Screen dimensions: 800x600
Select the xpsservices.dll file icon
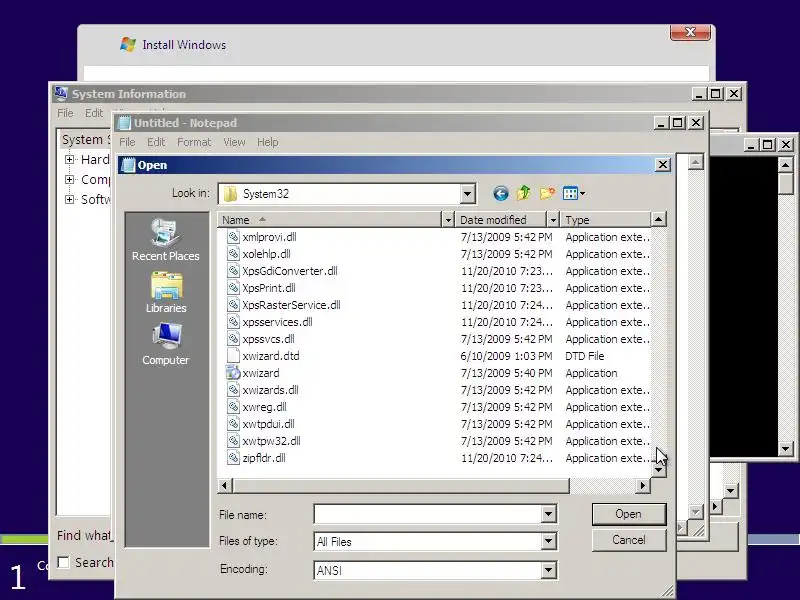point(233,322)
